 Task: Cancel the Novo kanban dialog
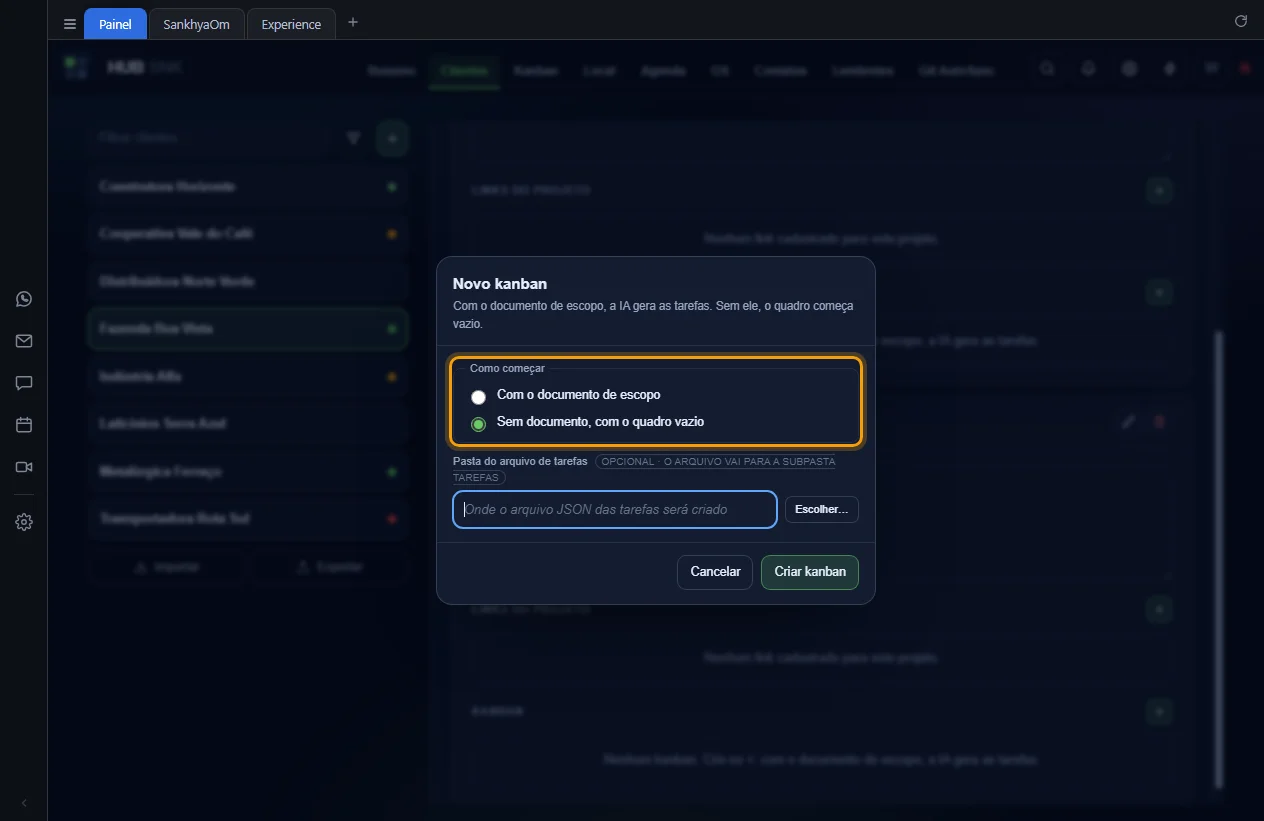click(715, 572)
